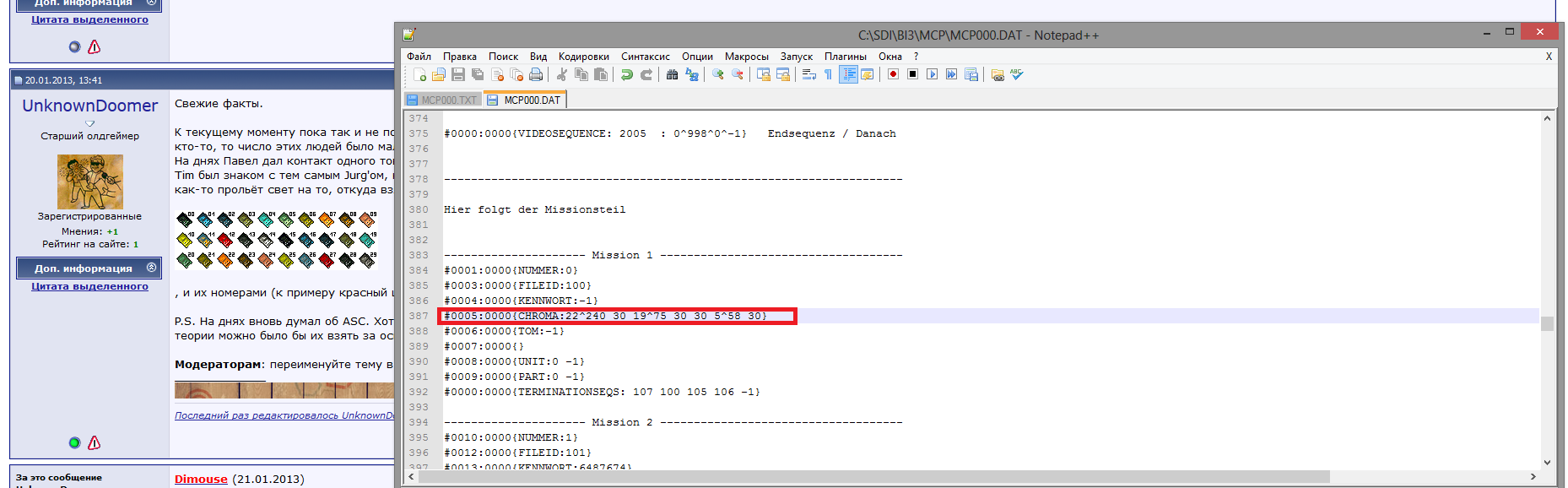1568x488 pixels.
Task: Click the Open file toolbar icon
Action: 438,74
